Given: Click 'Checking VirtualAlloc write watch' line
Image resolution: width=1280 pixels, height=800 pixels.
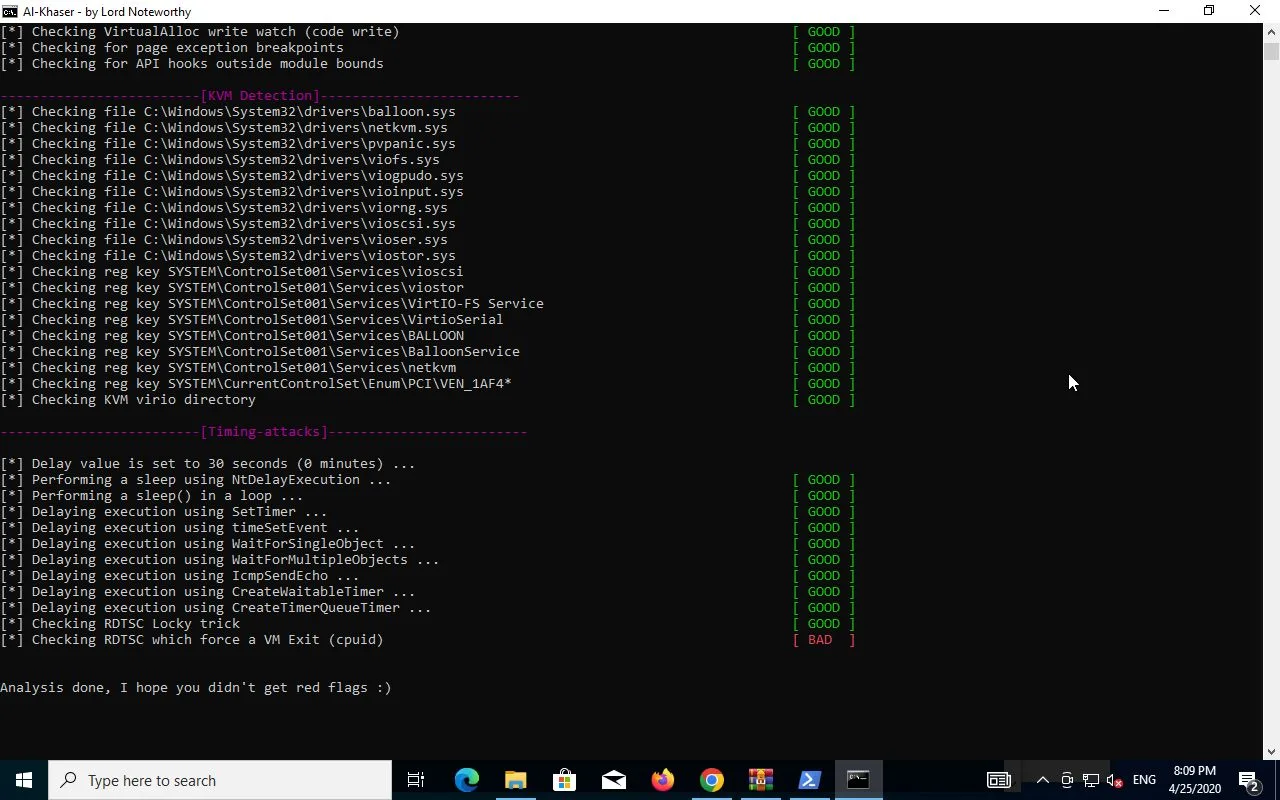Looking at the screenshot, I should (200, 32).
